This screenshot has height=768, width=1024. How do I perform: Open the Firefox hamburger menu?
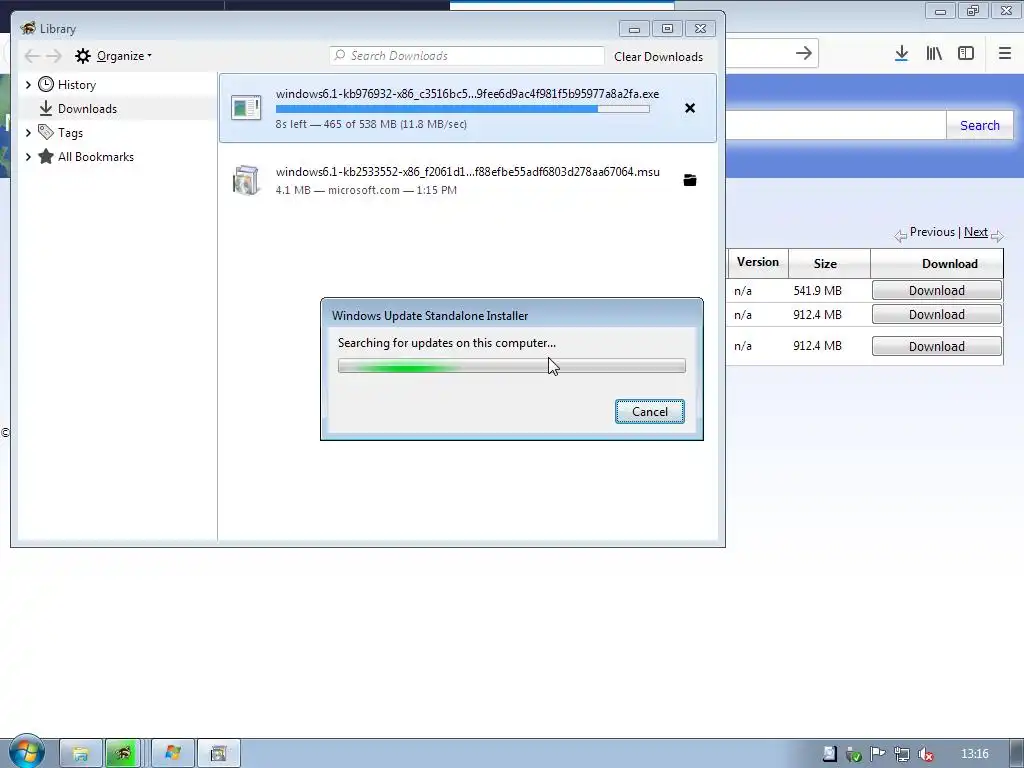(x=1004, y=54)
